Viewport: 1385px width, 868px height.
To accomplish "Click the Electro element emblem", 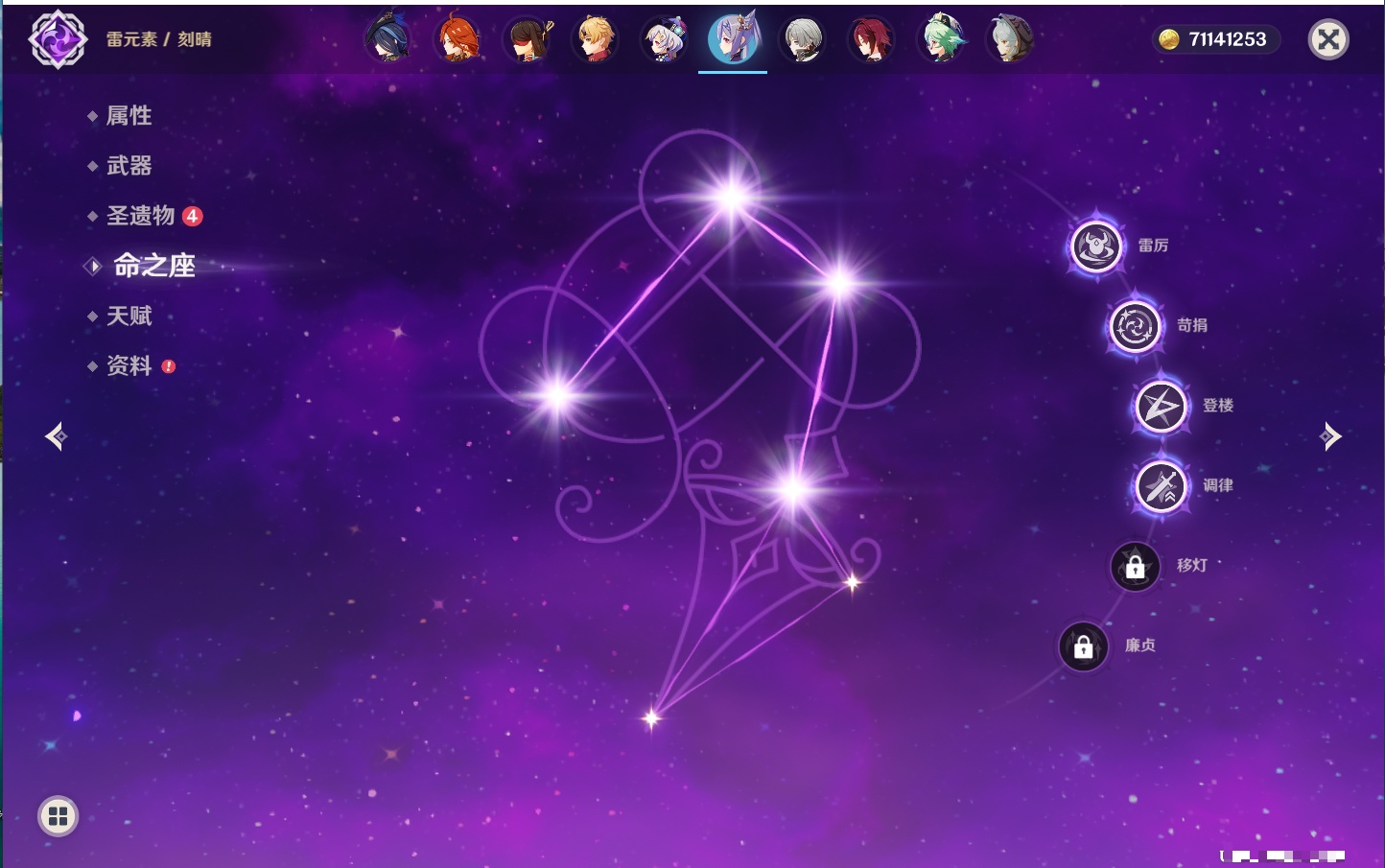I will pos(58,39).
